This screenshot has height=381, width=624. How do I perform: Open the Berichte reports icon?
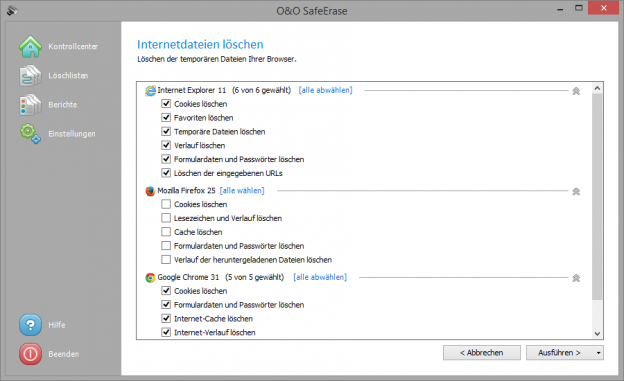pos(30,105)
